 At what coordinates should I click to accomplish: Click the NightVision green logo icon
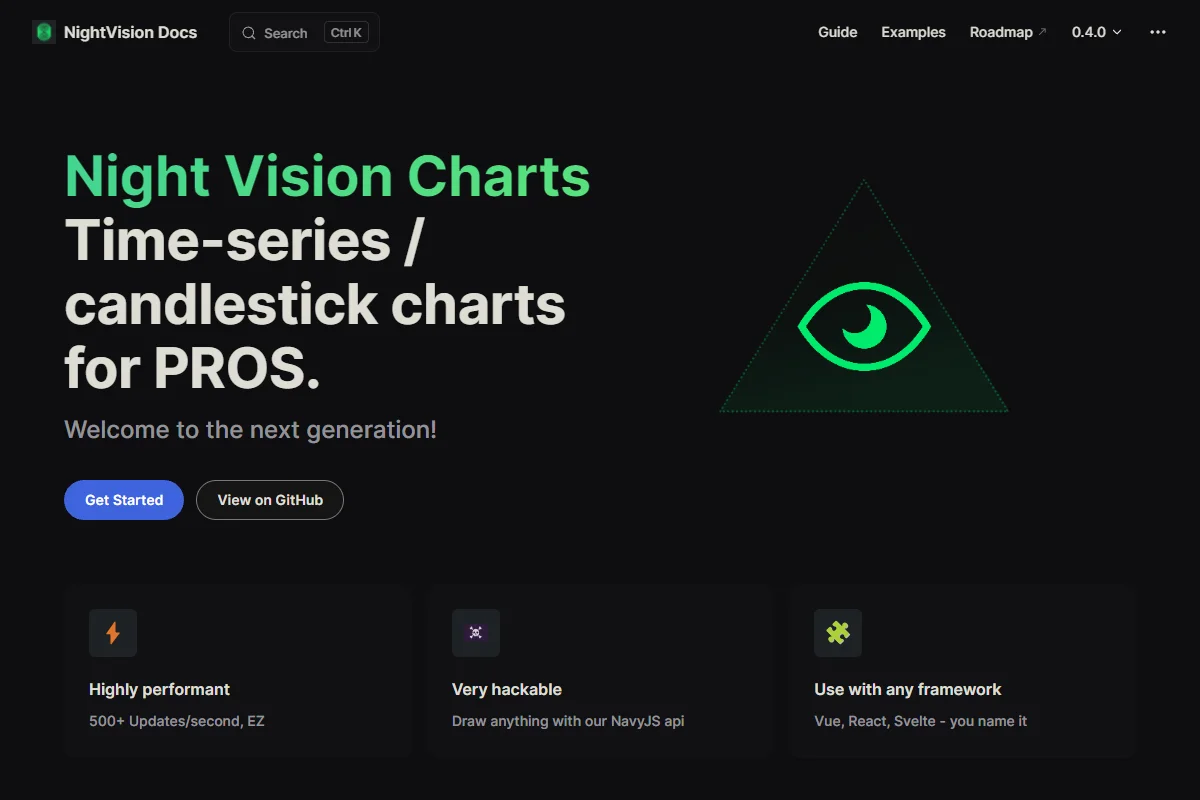(44, 32)
